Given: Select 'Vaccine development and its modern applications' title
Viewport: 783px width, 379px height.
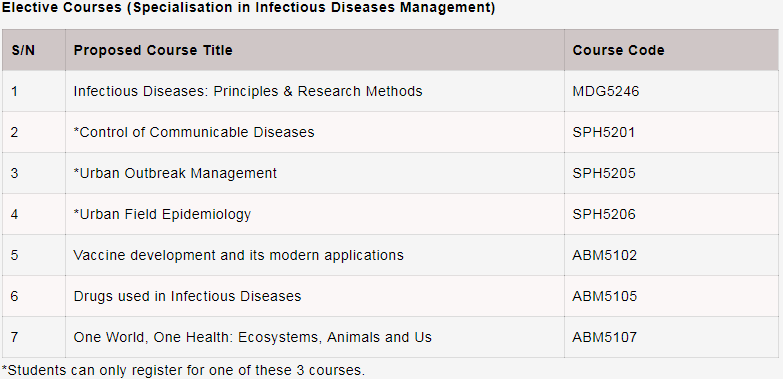Looking at the screenshot, I should pos(238,255).
